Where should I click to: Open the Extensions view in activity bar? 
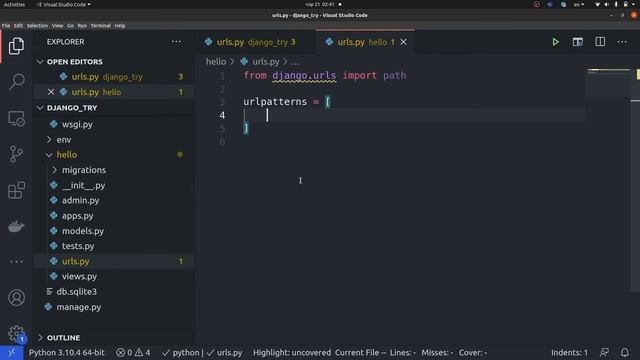(x=16, y=190)
